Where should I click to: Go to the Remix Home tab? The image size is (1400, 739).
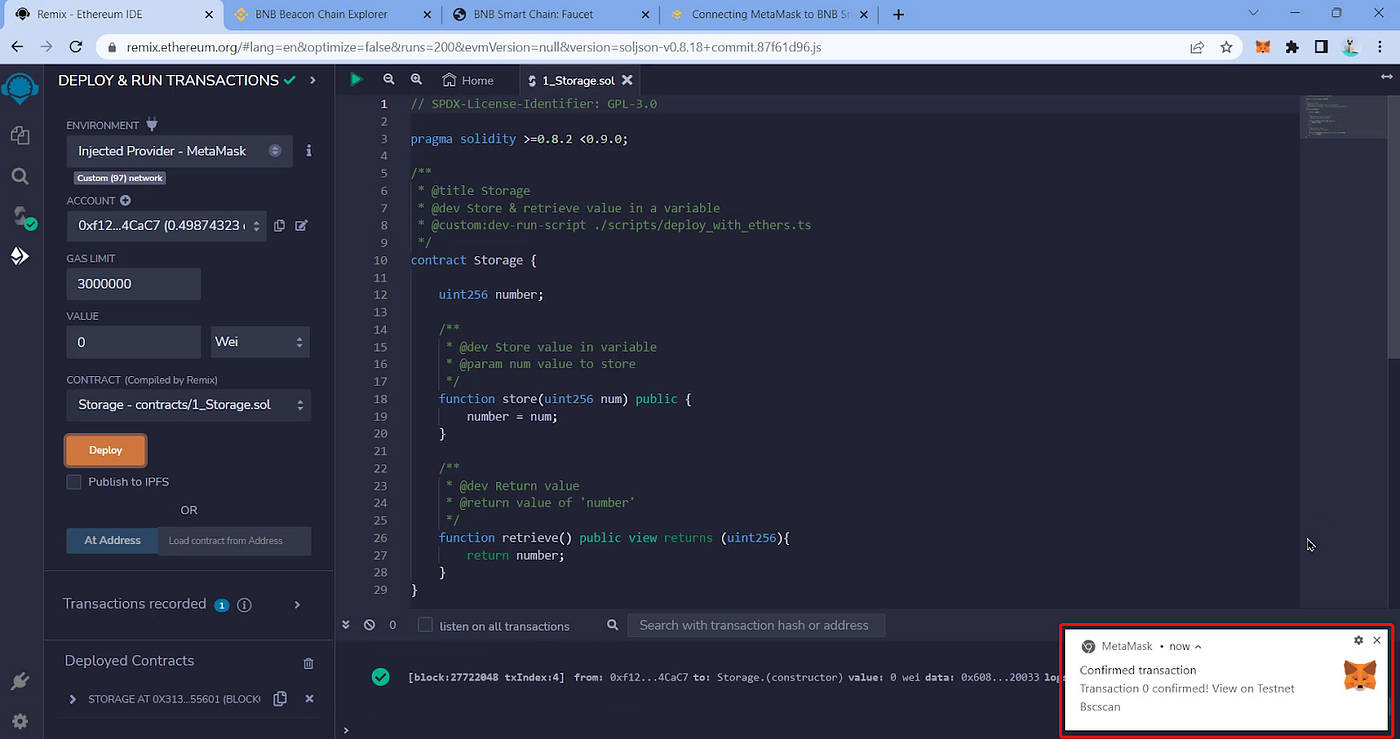(x=467, y=80)
